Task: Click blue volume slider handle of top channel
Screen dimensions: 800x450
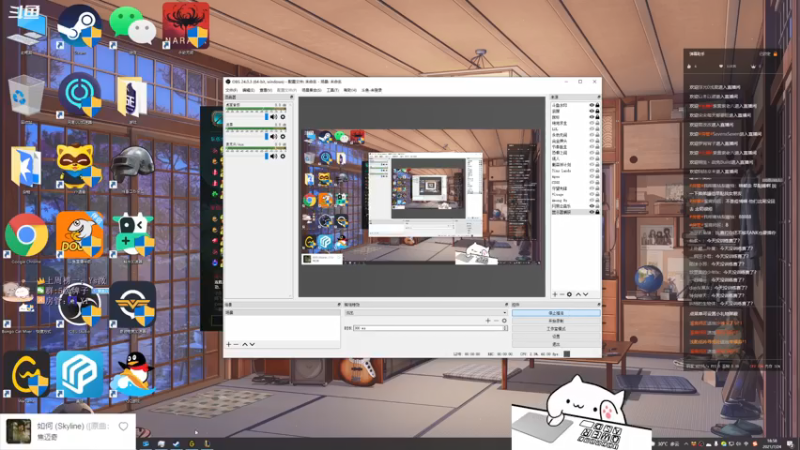Action: click(266, 117)
